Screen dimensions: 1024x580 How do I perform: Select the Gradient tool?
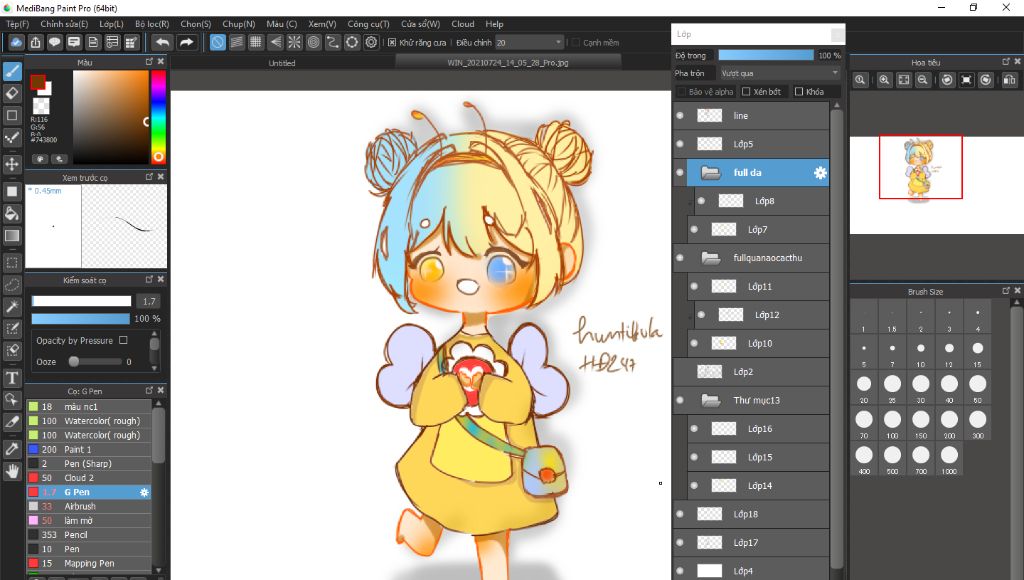pos(12,236)
